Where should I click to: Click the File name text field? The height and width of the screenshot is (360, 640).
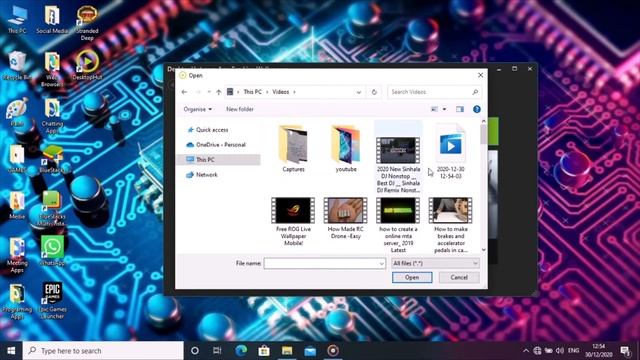tap(321, 264)
